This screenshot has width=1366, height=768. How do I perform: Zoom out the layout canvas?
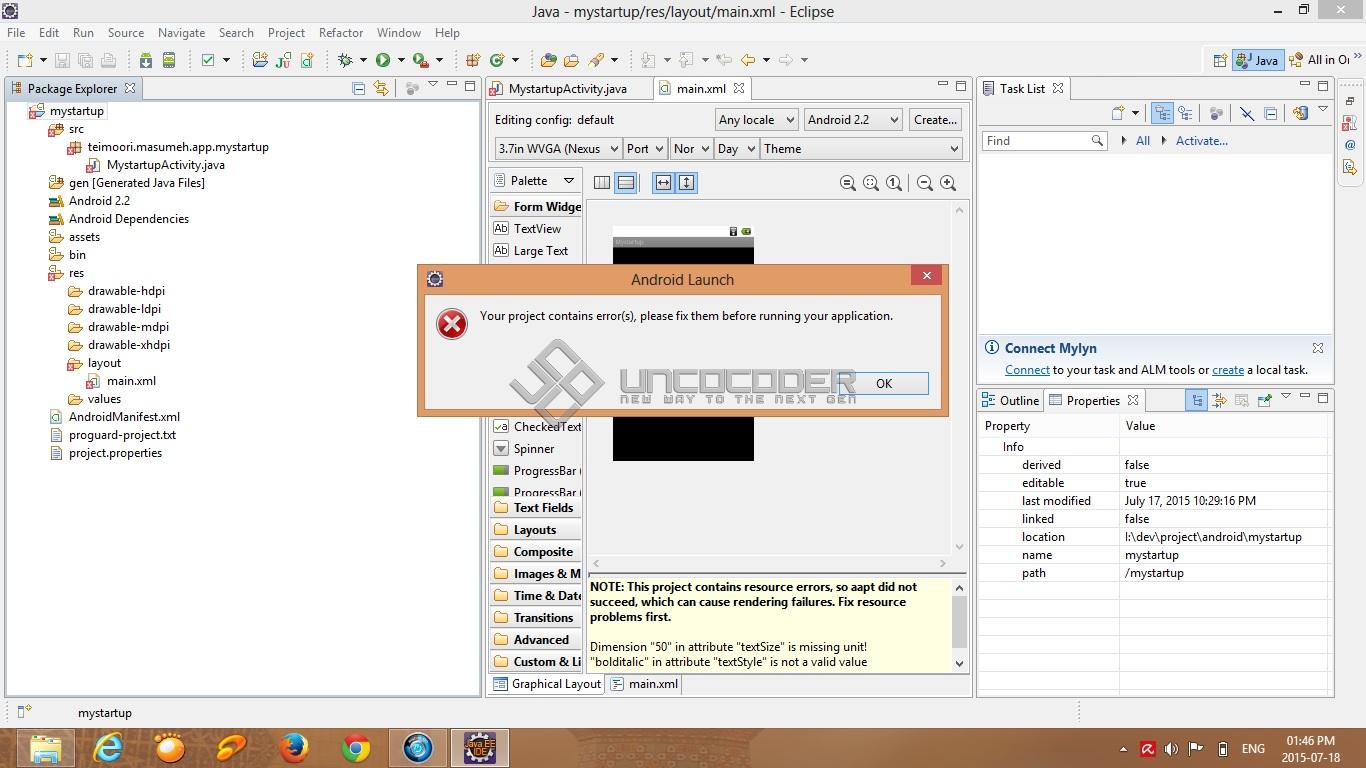click(x=925, y=183)
